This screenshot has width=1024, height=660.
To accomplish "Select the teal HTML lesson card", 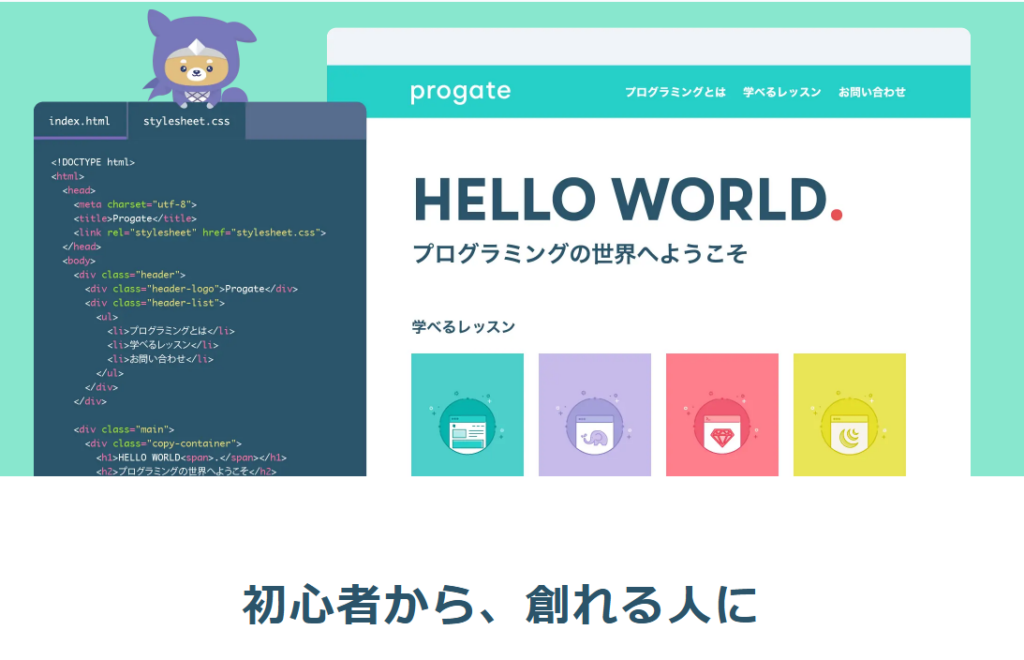I will point(468,415).
